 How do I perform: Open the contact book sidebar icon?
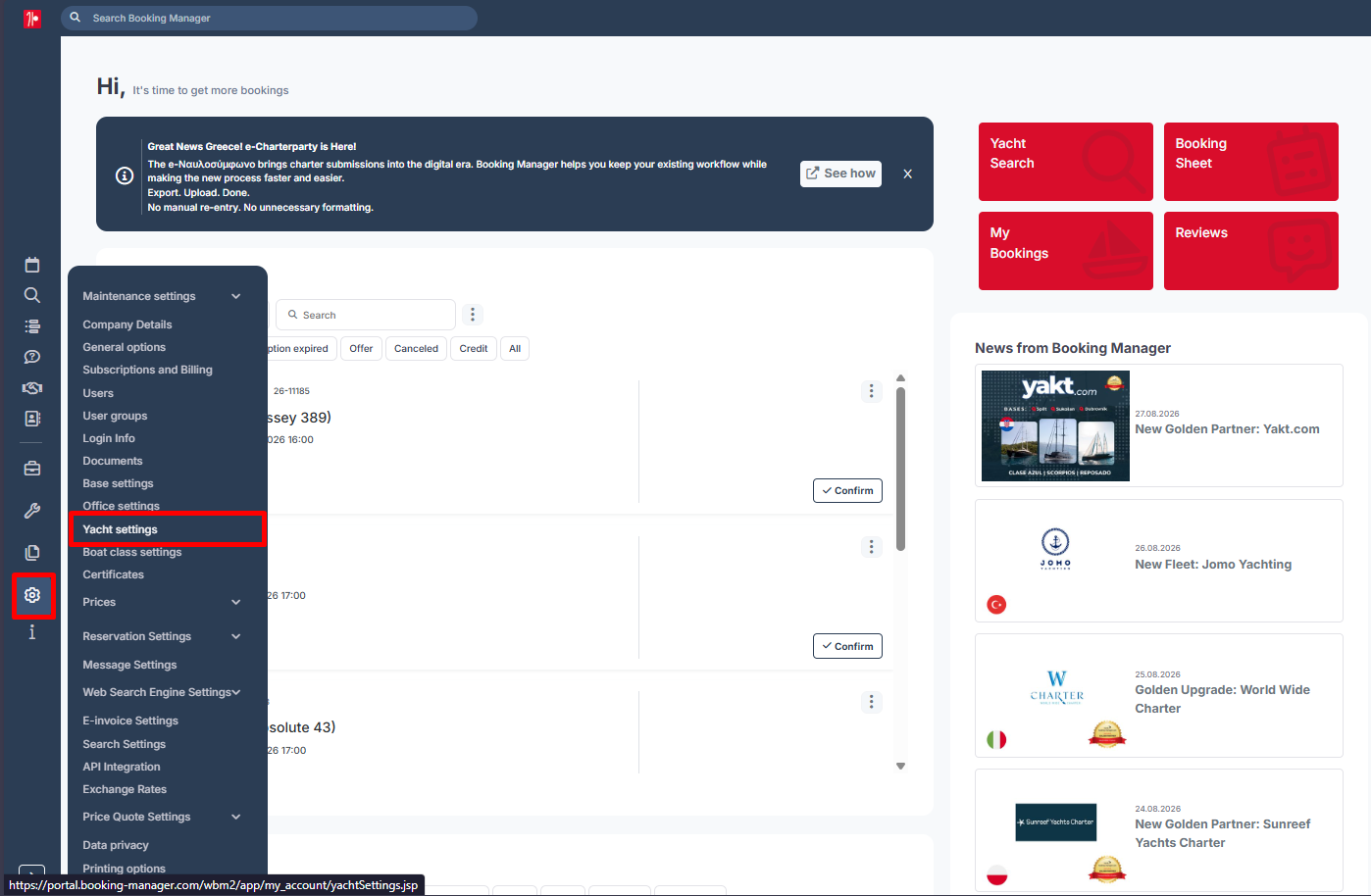(32, 419)
